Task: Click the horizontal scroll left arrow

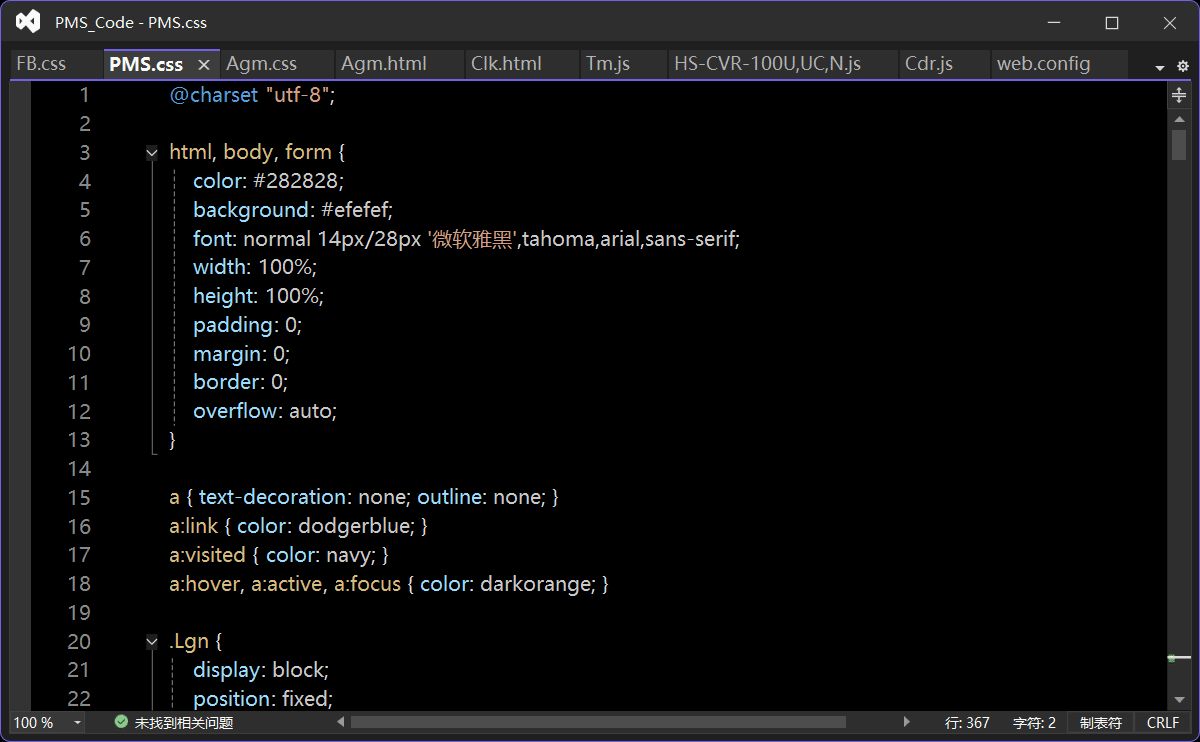Action: tap(341, 722)
